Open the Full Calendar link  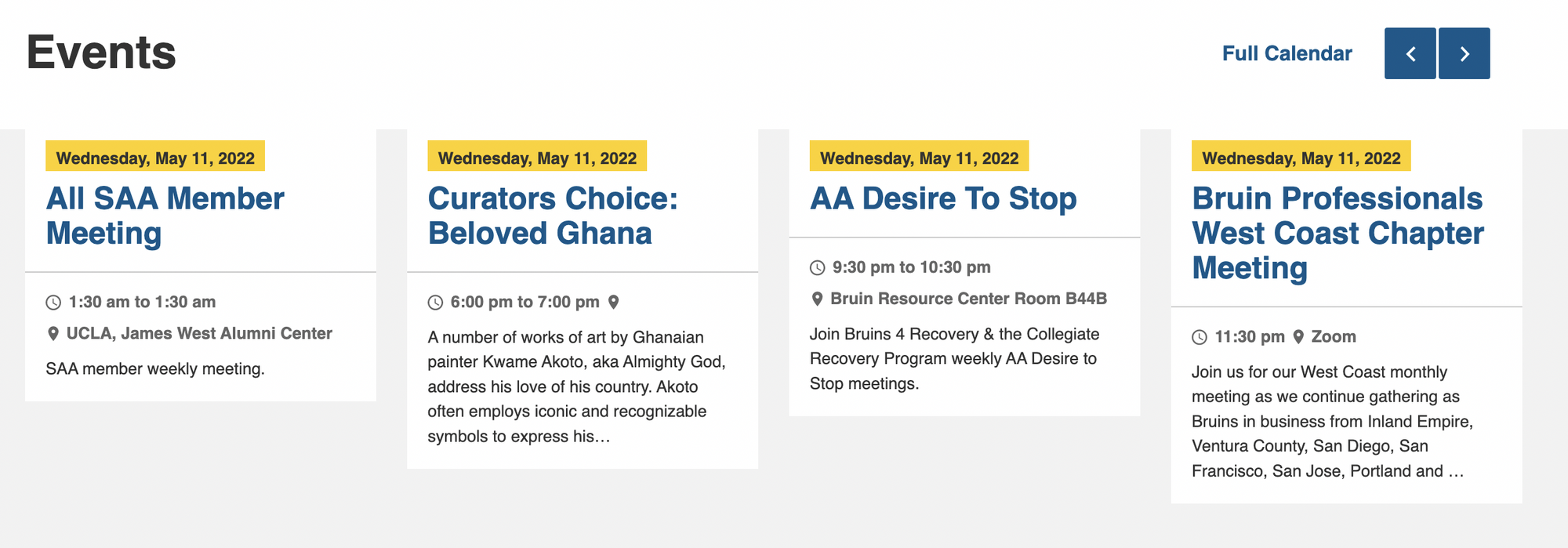[1287, 53]
